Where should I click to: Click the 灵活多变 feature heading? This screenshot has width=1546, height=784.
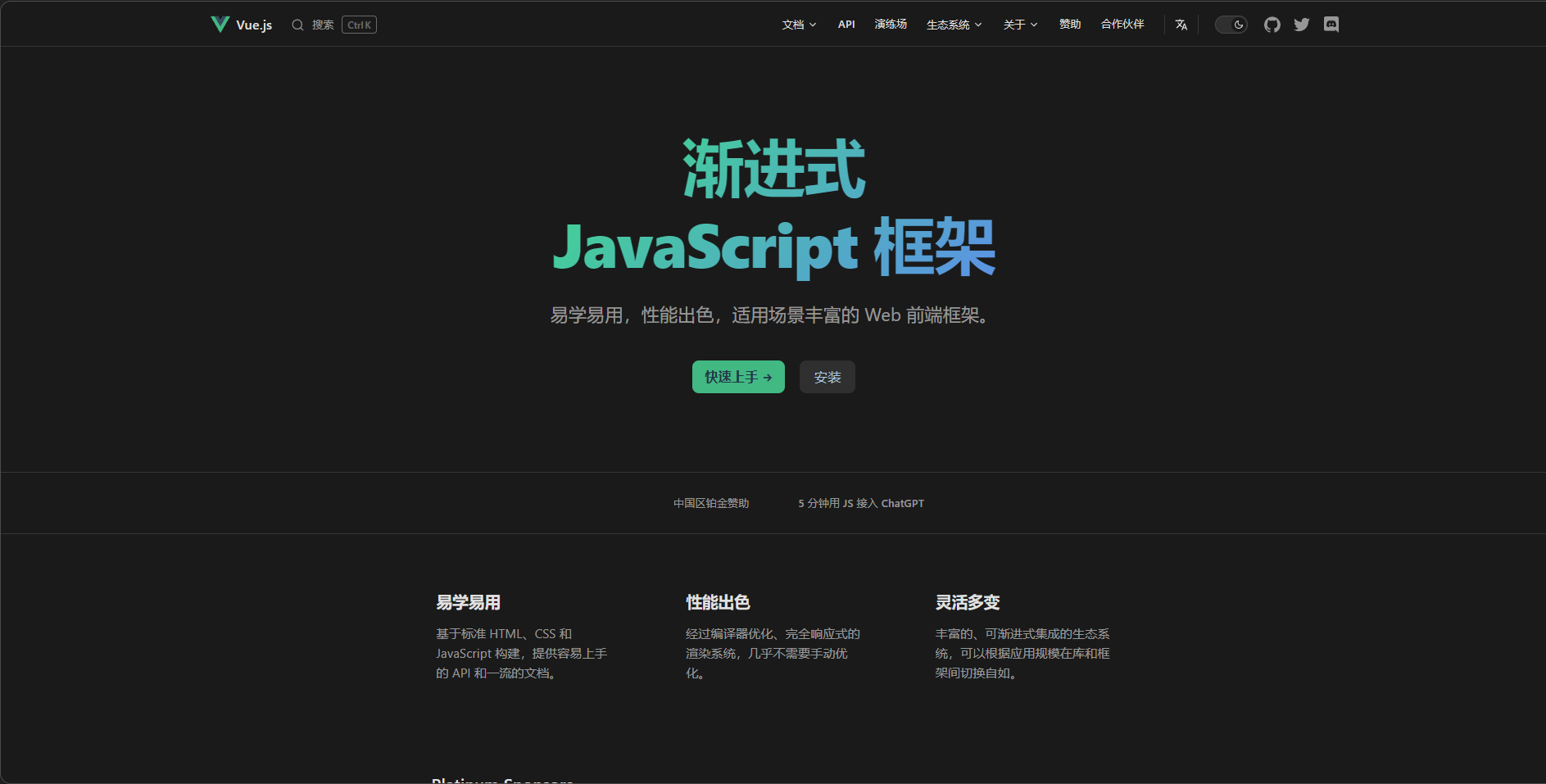[968, 602]
